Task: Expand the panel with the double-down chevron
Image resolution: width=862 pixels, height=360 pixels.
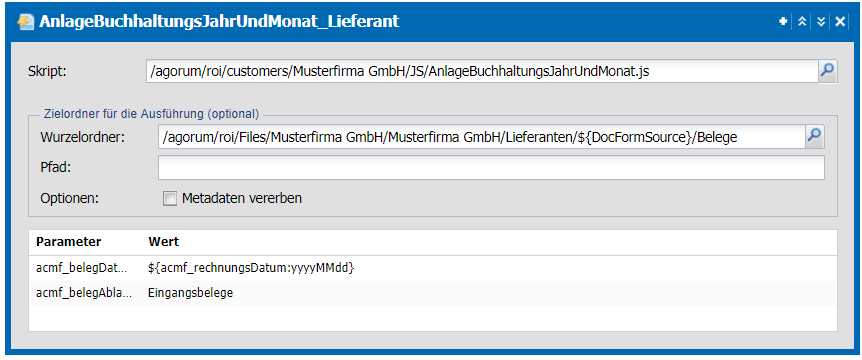Action: coord(821,21)
